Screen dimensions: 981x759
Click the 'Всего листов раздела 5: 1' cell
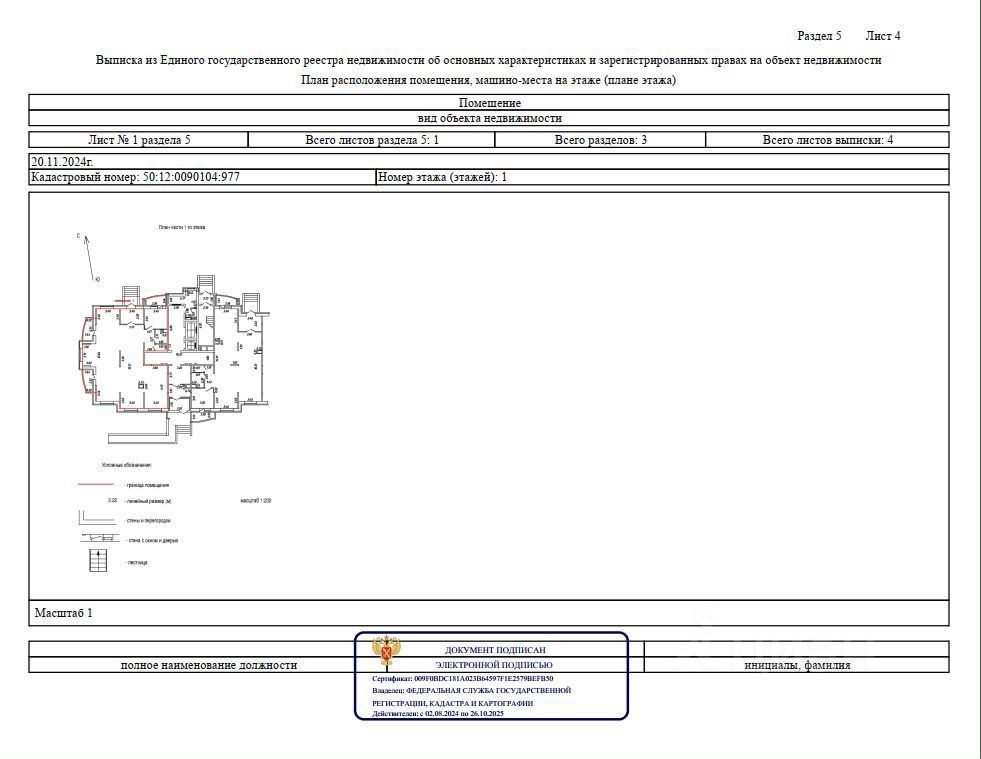(372, 140)
